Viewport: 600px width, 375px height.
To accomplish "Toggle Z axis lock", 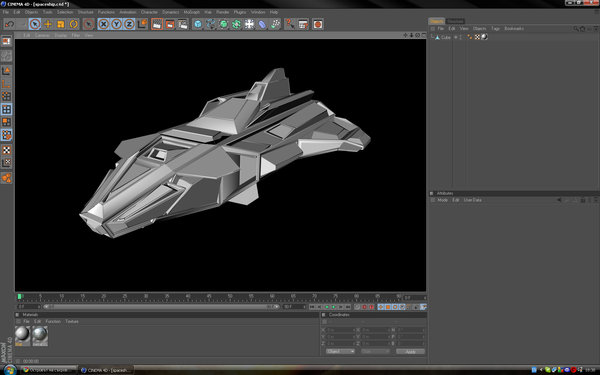I will coord(129,24).
